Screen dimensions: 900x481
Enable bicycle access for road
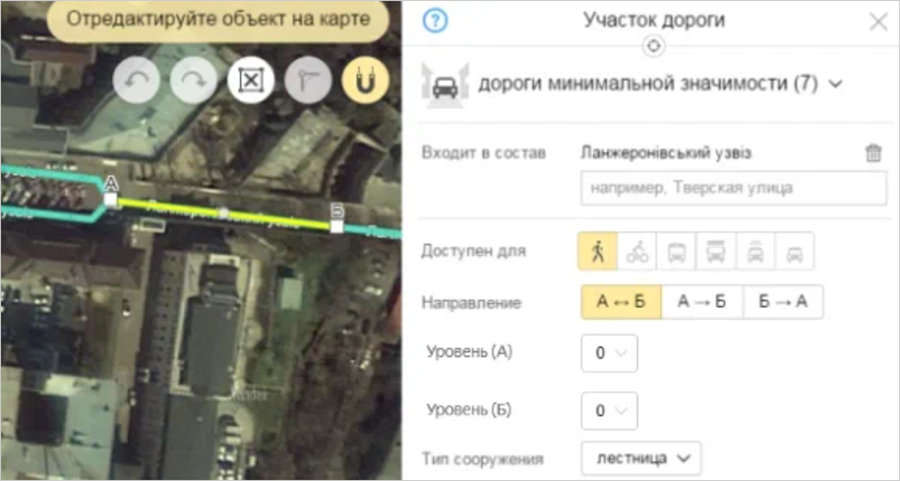tap(637, 252)
